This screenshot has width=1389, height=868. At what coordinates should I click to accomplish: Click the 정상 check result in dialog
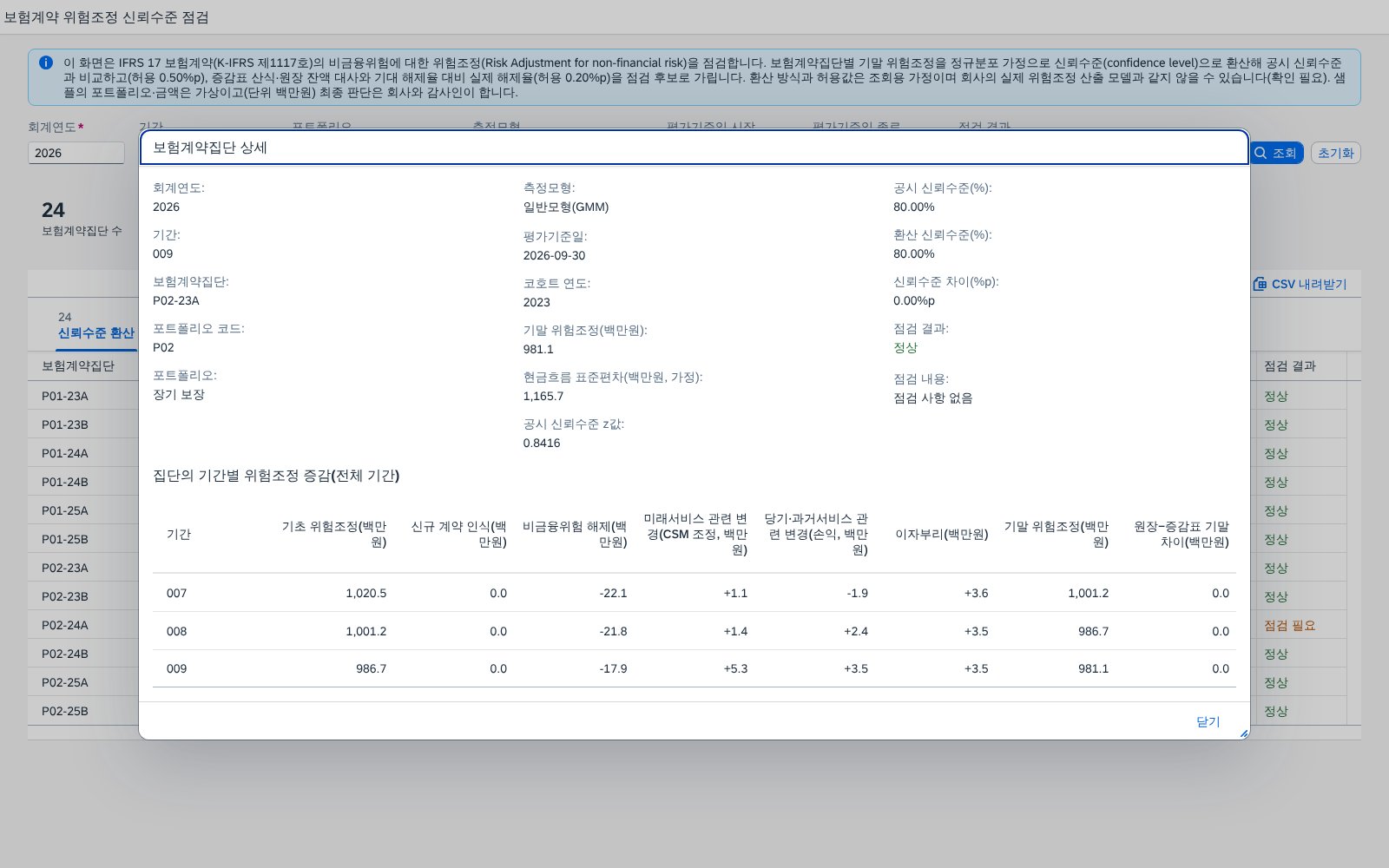point(905,347)
